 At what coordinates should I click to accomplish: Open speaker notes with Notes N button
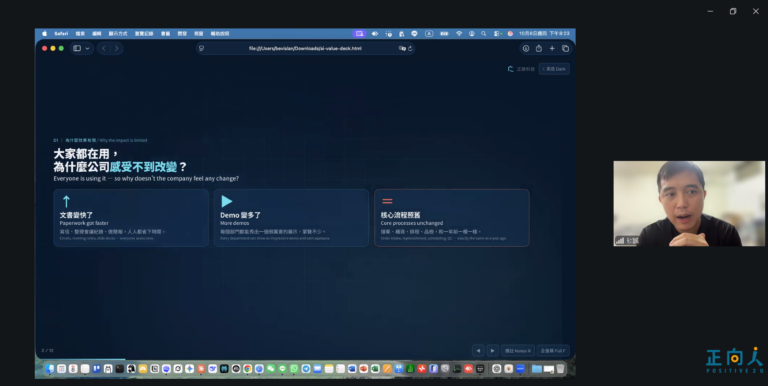518,350
